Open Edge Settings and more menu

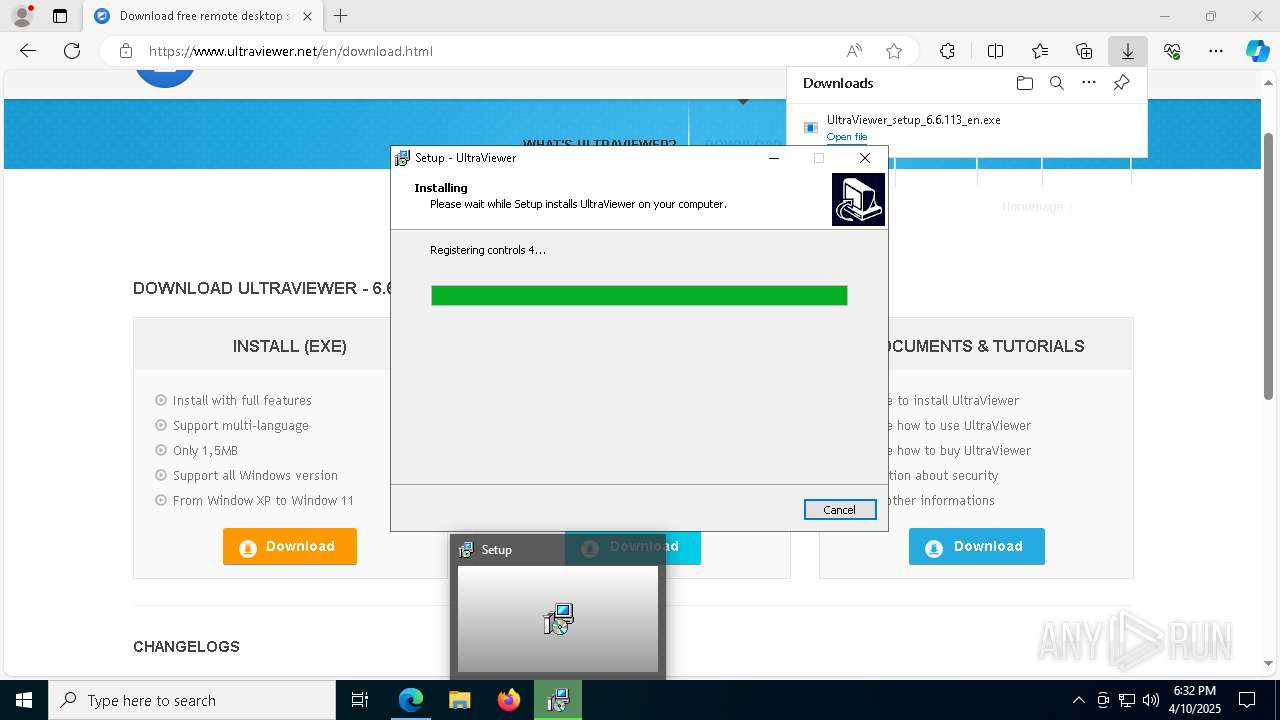[x=1216, y=51]
